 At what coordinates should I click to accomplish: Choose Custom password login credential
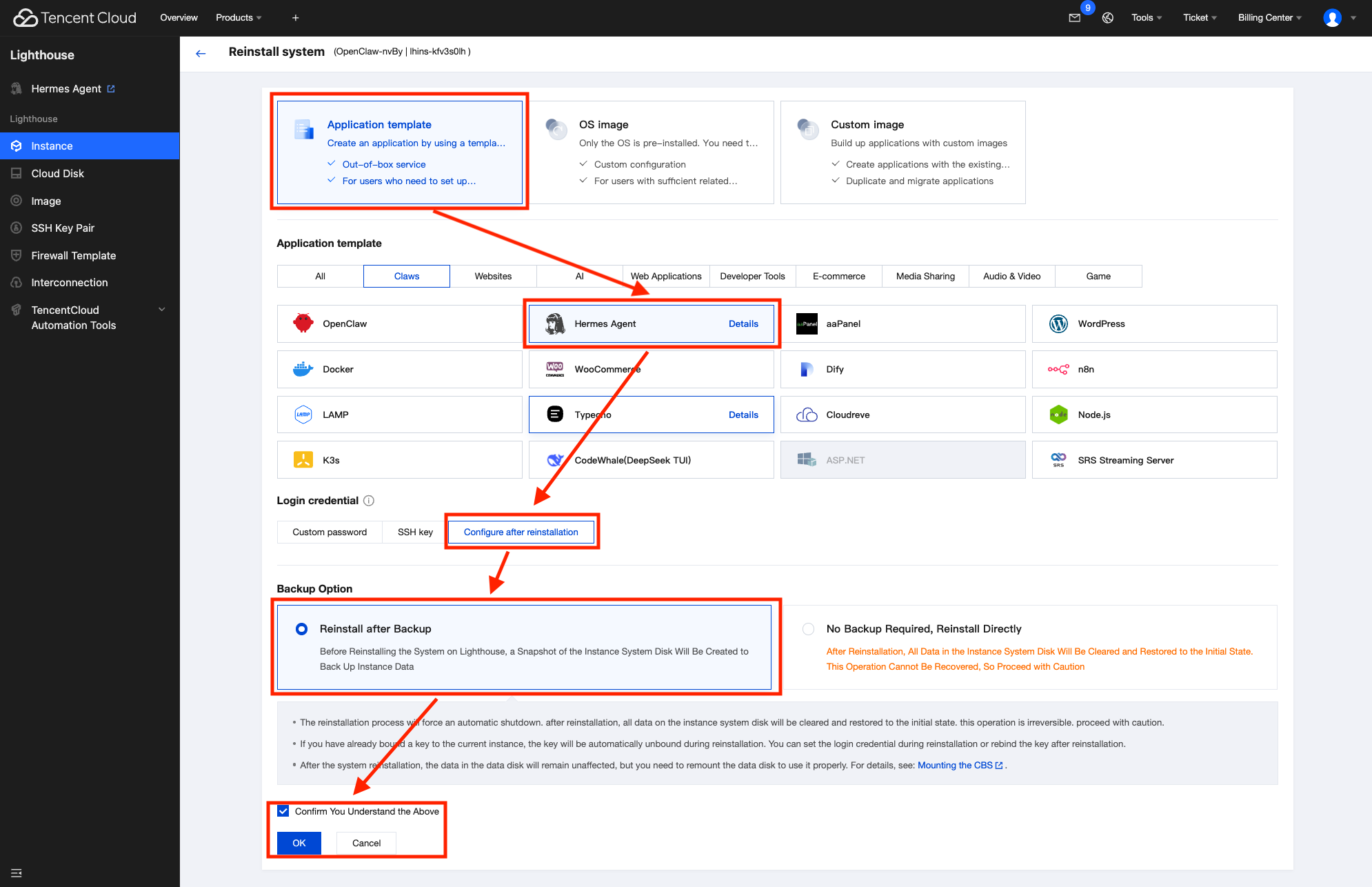point(330,532)
